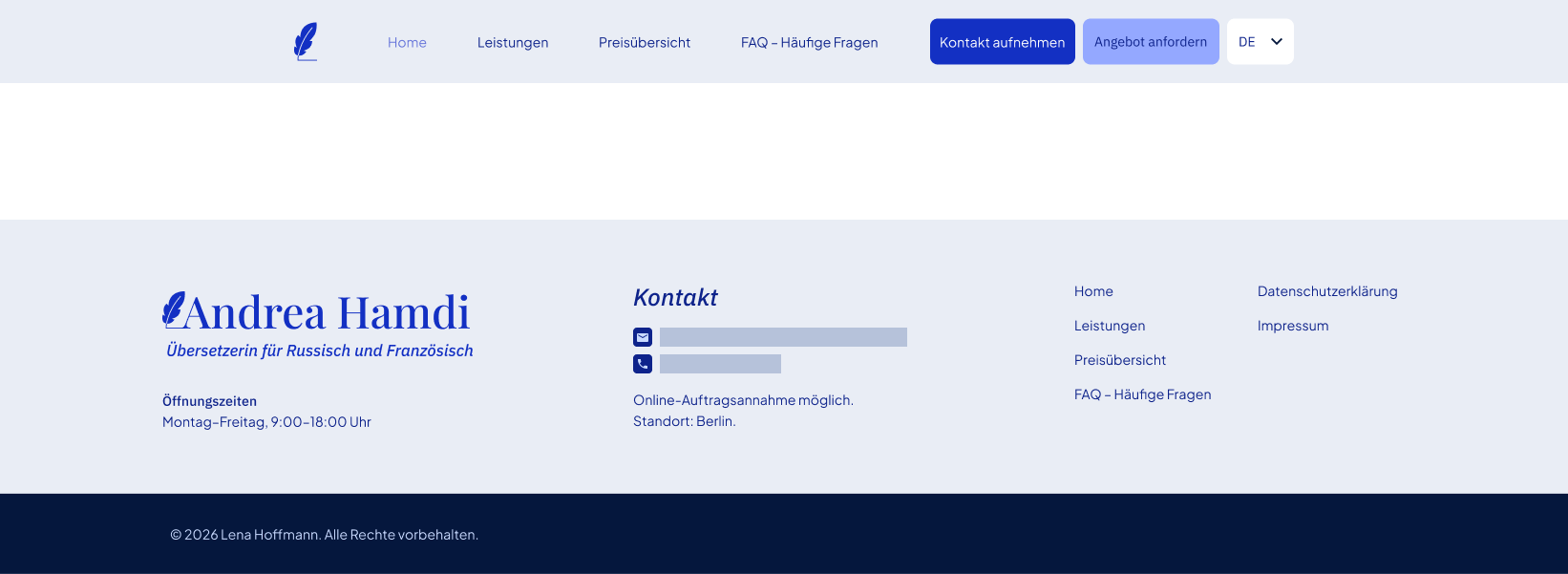Screen dimensions: 1568x574
Task: Click the feather icon beside Andrea Hamdi
Action: click(x=173, y=309)
